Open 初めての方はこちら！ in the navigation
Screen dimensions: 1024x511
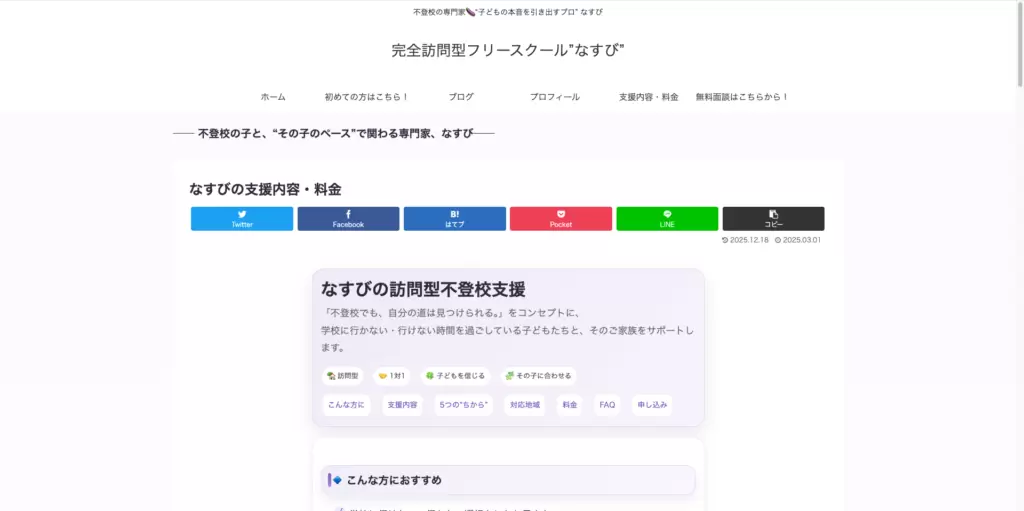[366, 97]
